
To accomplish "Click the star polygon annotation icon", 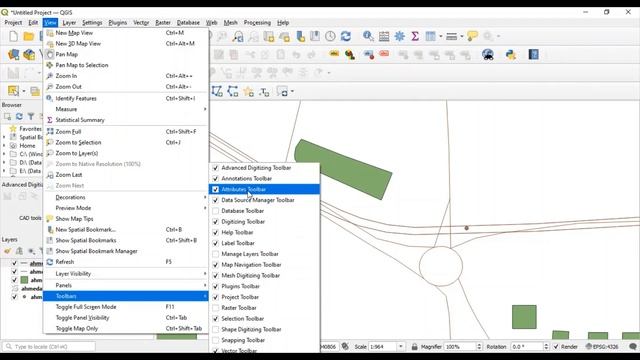I will coord(248,91).
